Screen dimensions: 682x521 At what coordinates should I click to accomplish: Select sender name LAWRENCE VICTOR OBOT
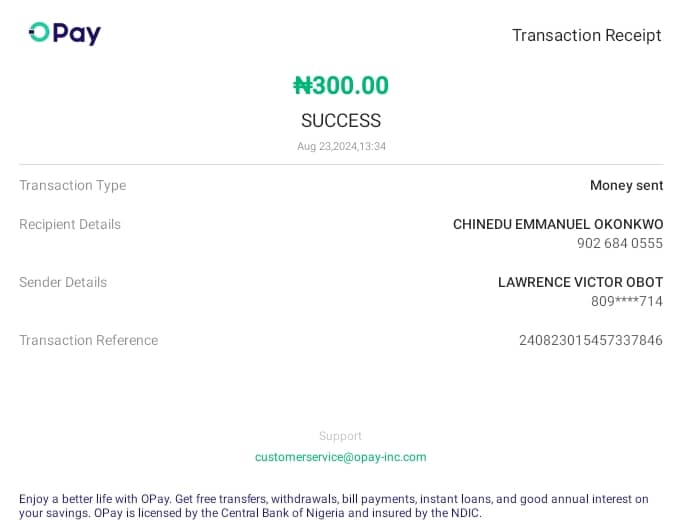pos(580,282)
